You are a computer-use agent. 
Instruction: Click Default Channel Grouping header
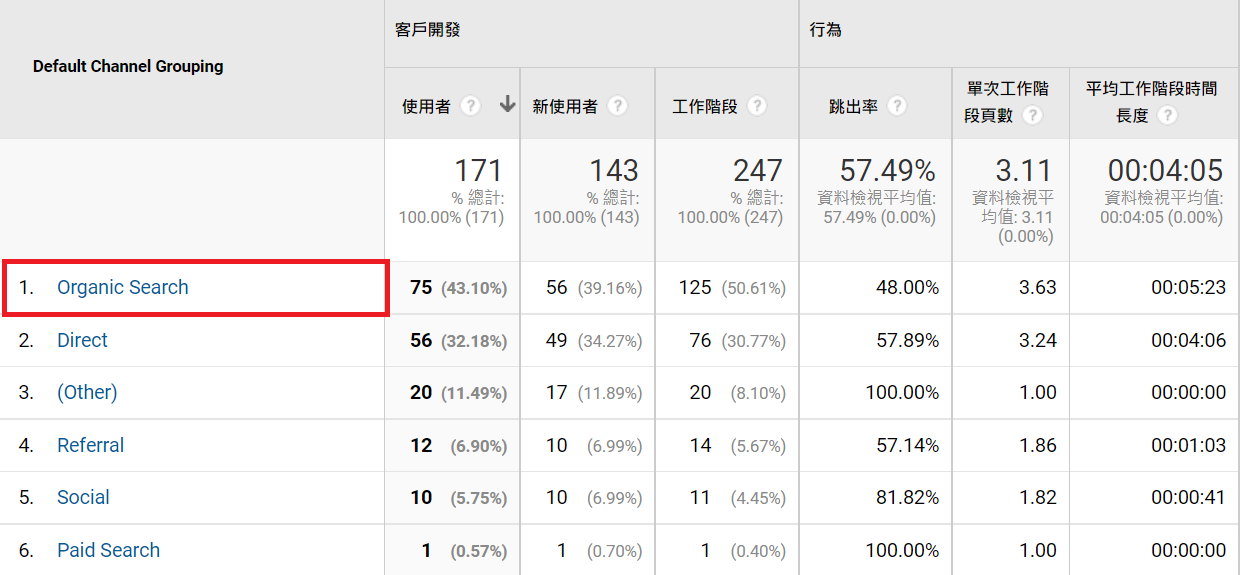(128, 67)
